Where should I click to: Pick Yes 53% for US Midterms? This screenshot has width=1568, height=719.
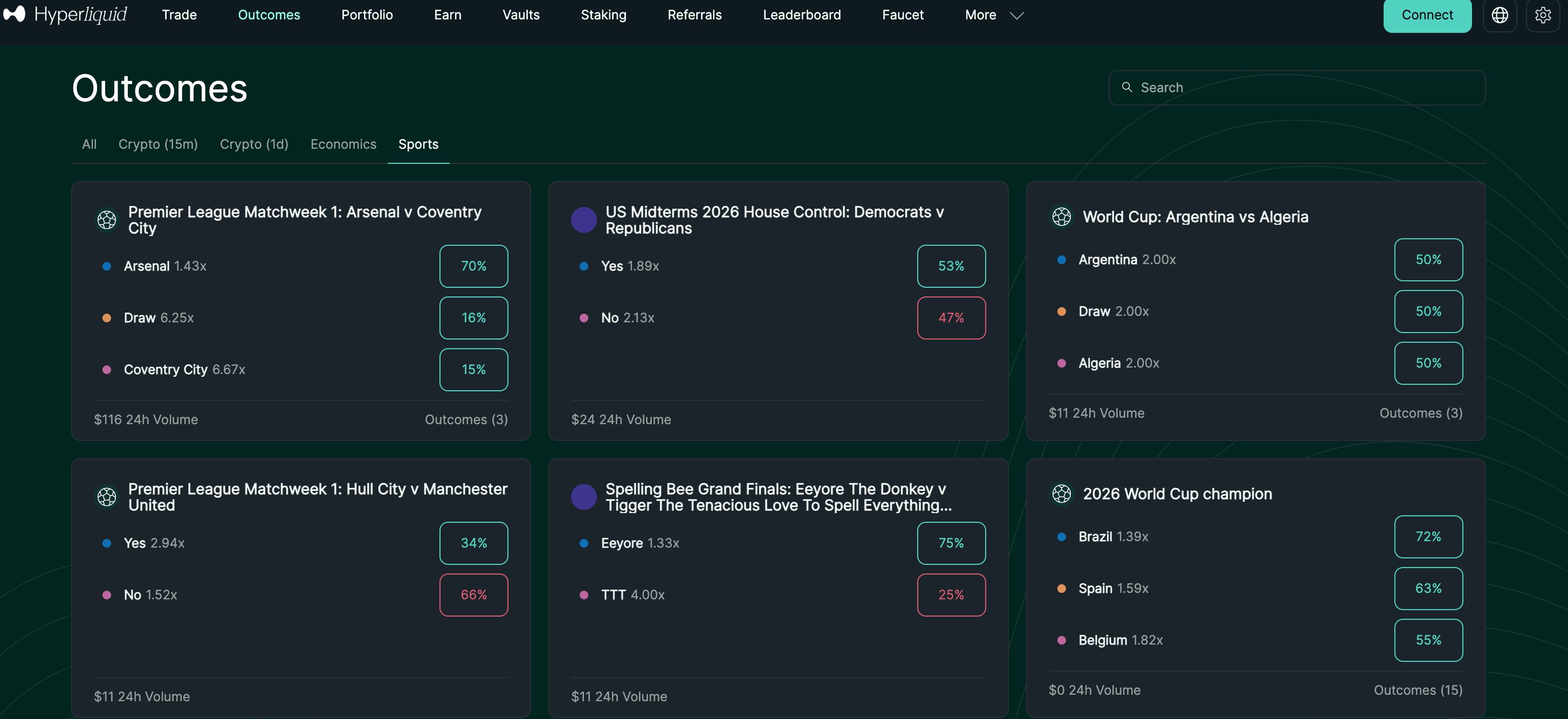tap(951, 266)
